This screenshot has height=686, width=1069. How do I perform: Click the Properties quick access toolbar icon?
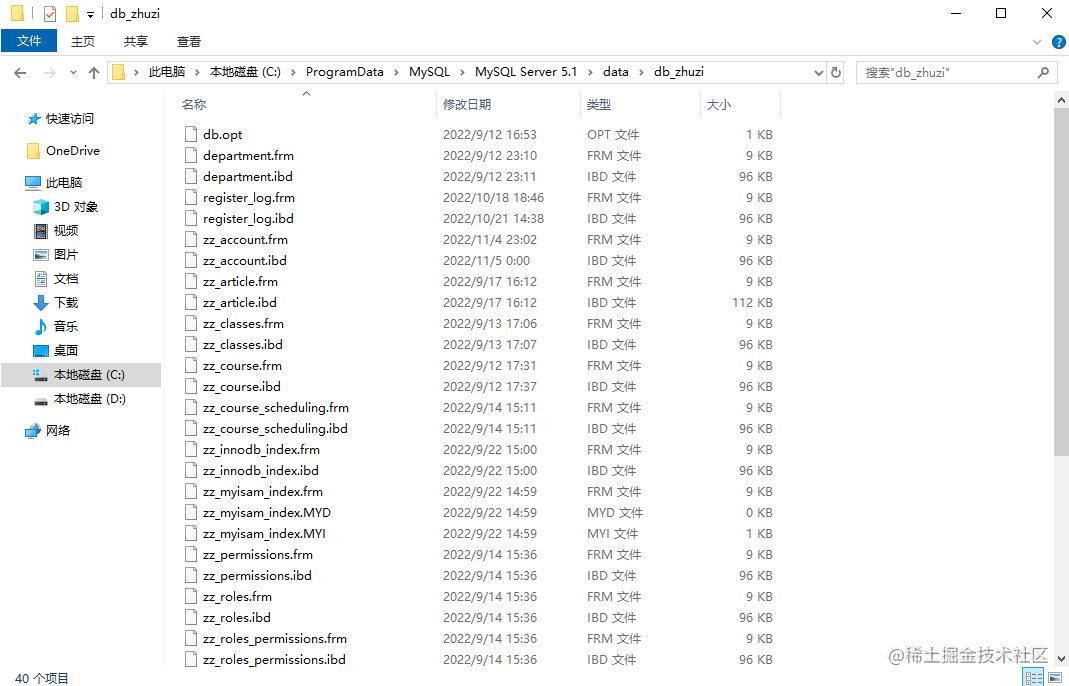[49, 14]
